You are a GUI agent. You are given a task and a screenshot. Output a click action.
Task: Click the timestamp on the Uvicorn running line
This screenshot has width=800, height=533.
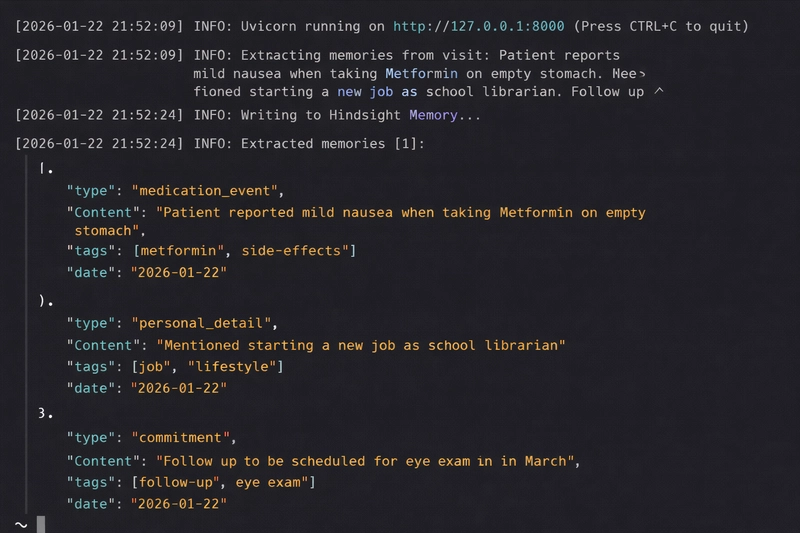point(99,25)
